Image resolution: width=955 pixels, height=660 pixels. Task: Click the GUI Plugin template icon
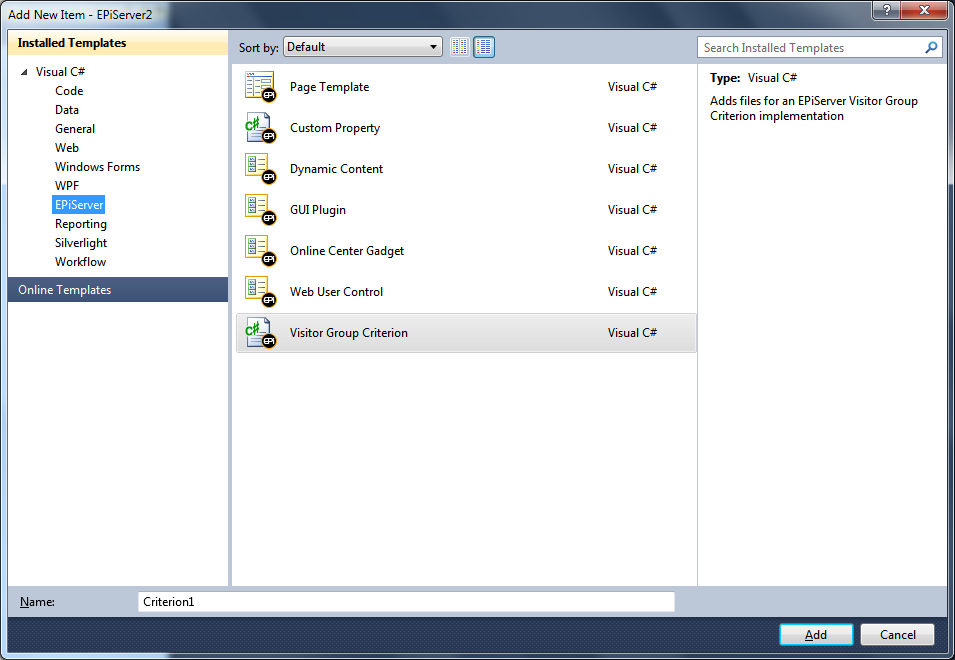(x=260, y=210)
